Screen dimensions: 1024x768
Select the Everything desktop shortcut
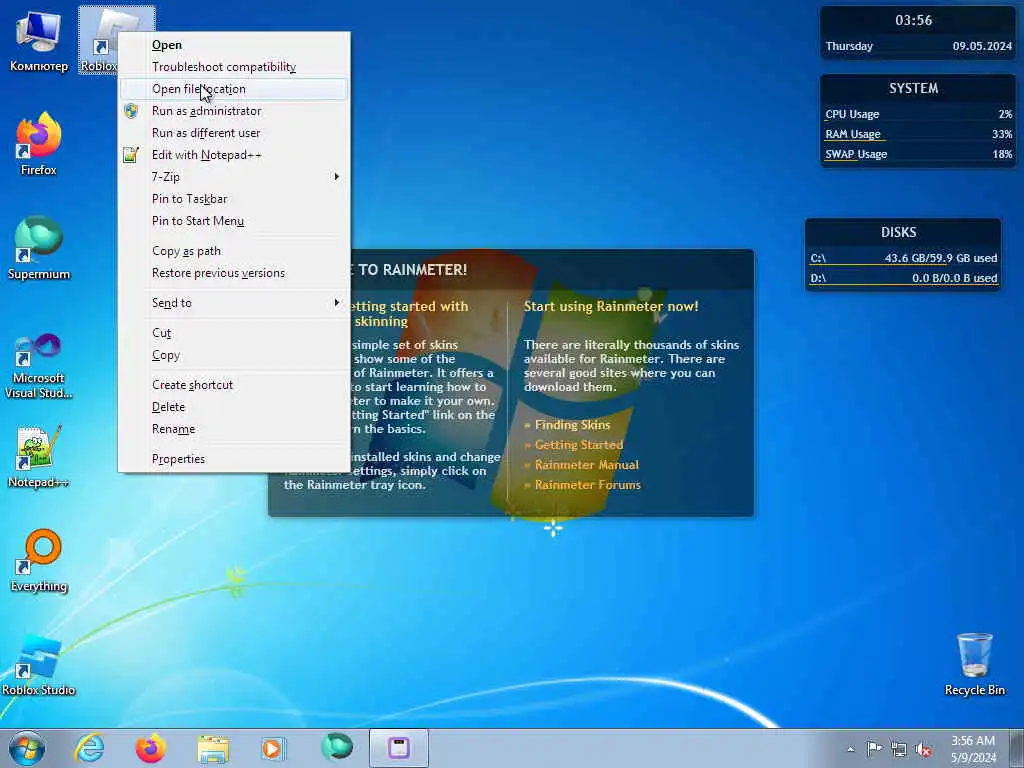pos(39,560)
